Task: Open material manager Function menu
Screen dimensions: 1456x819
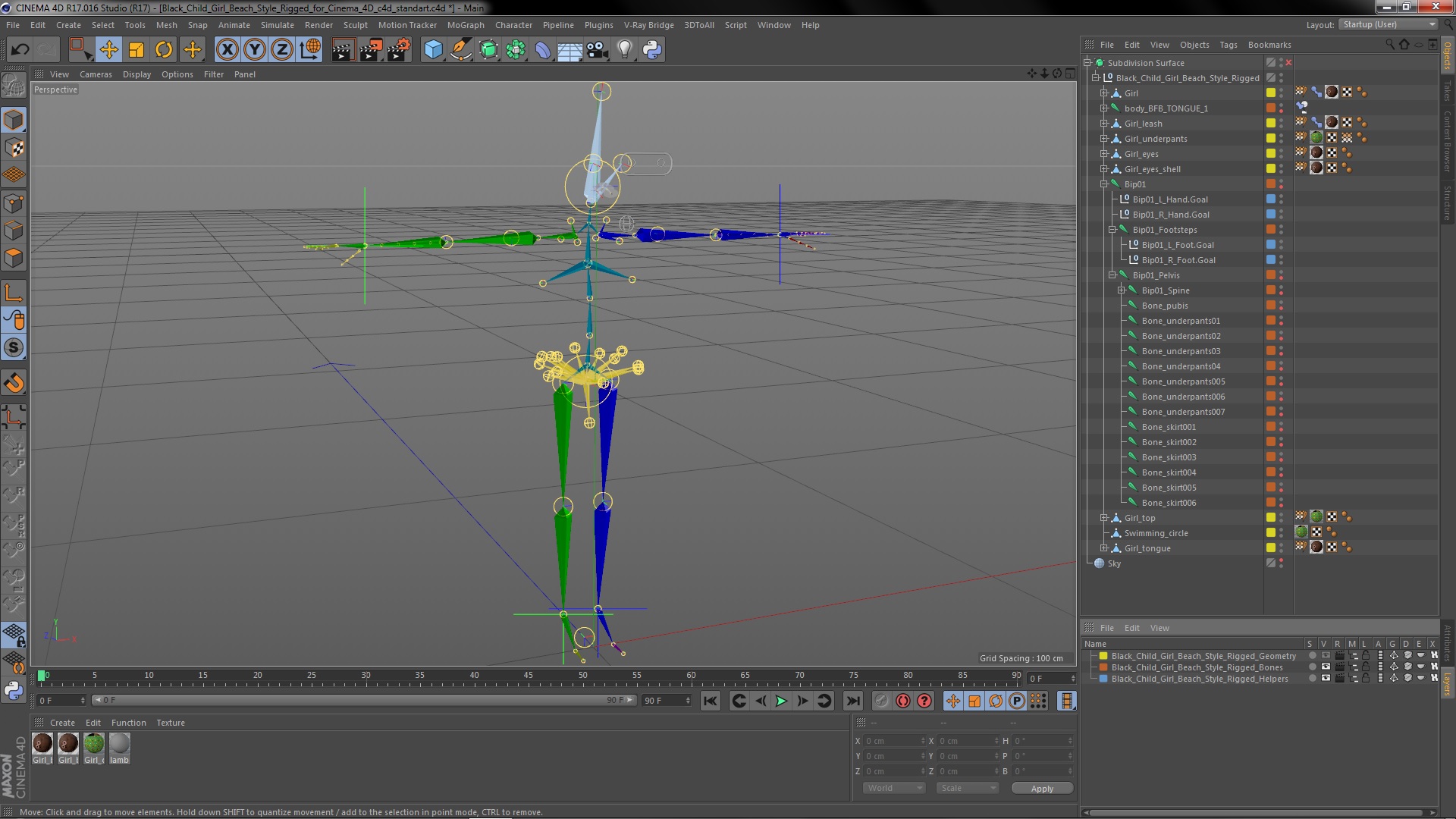Action: [x=128, y=723]
